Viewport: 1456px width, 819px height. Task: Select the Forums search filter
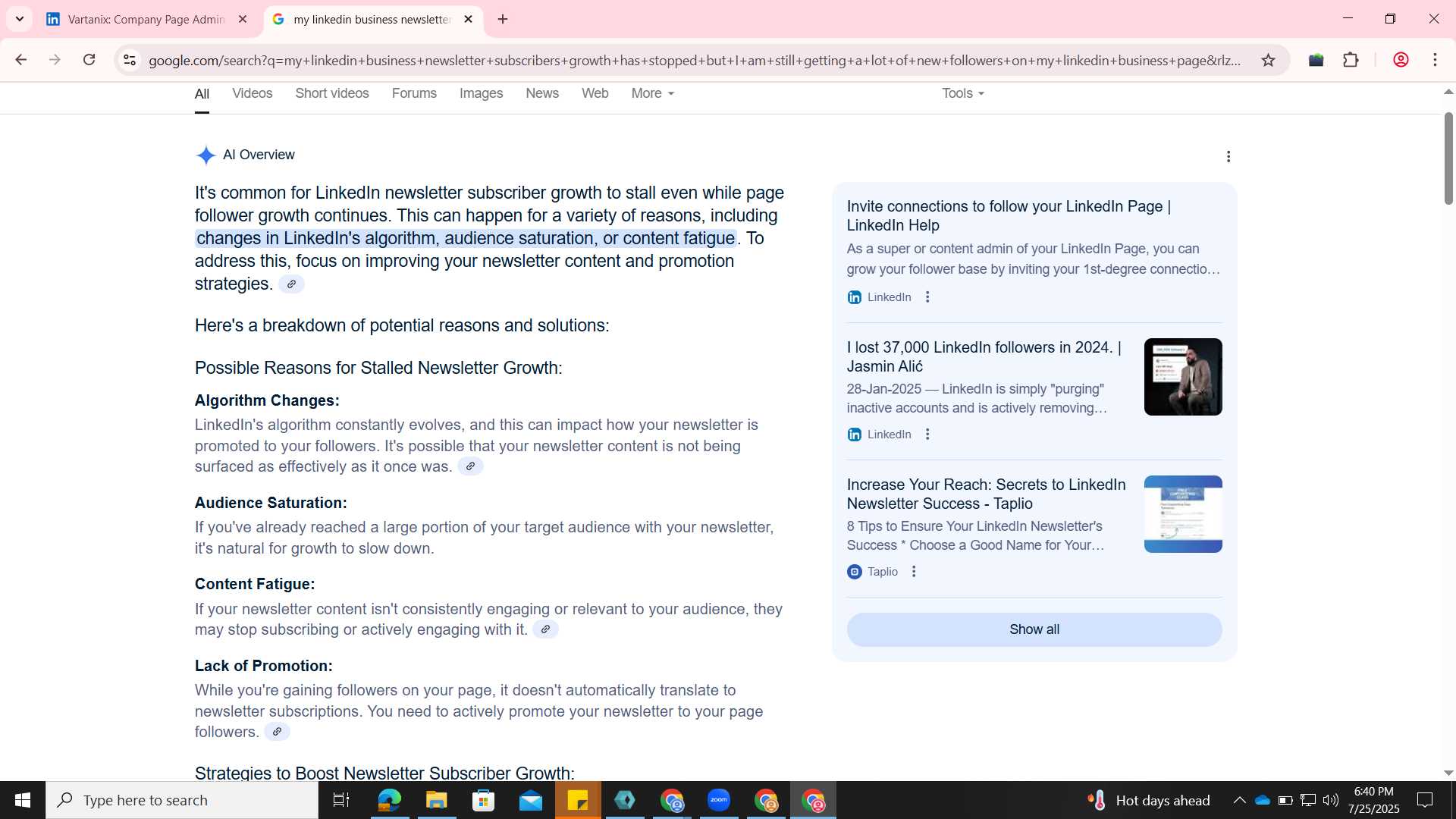(414, 93)
